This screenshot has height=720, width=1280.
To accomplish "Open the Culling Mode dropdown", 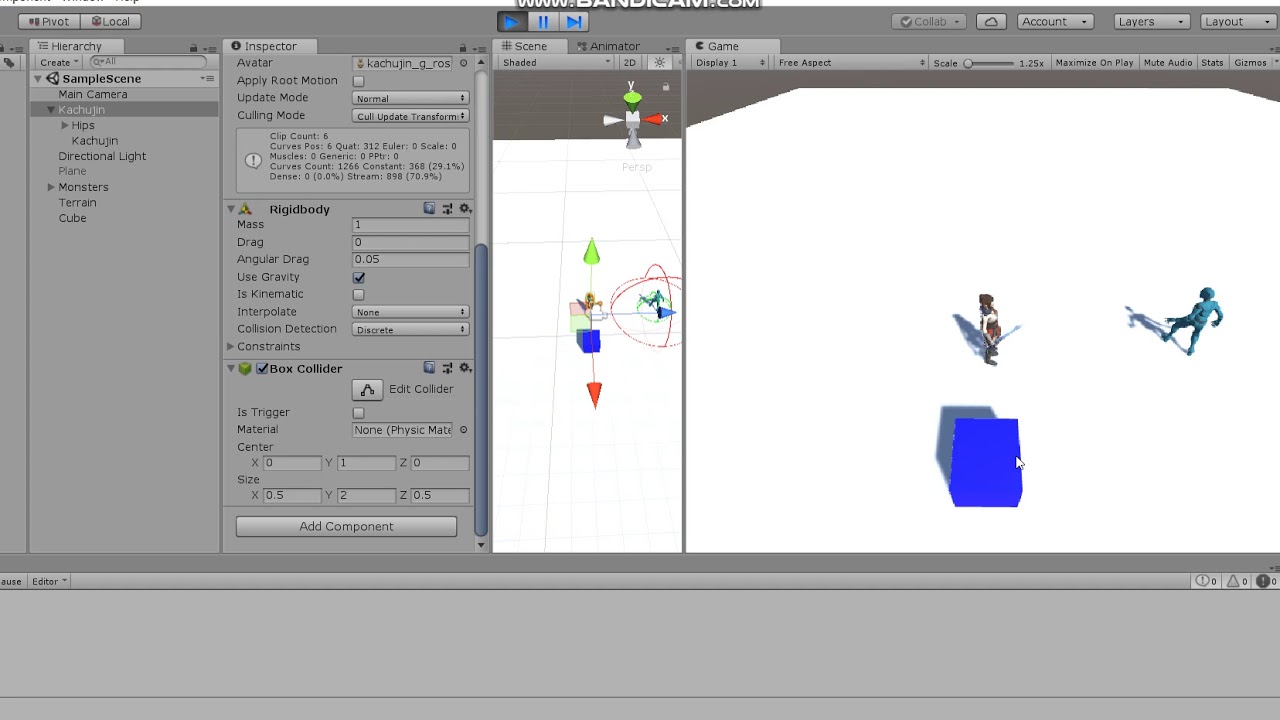I will [411, 116].
